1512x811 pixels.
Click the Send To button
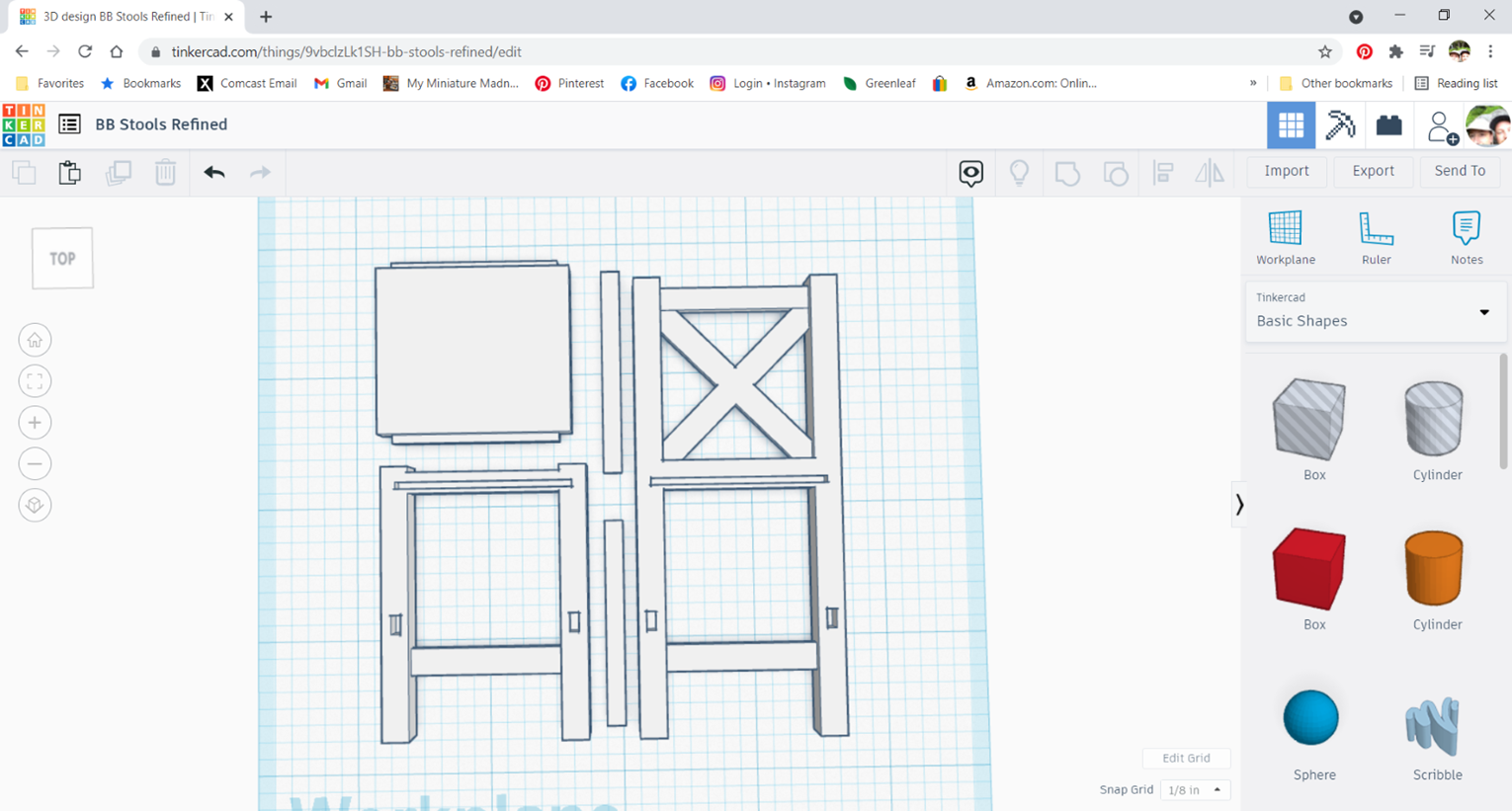[1460, 171]
